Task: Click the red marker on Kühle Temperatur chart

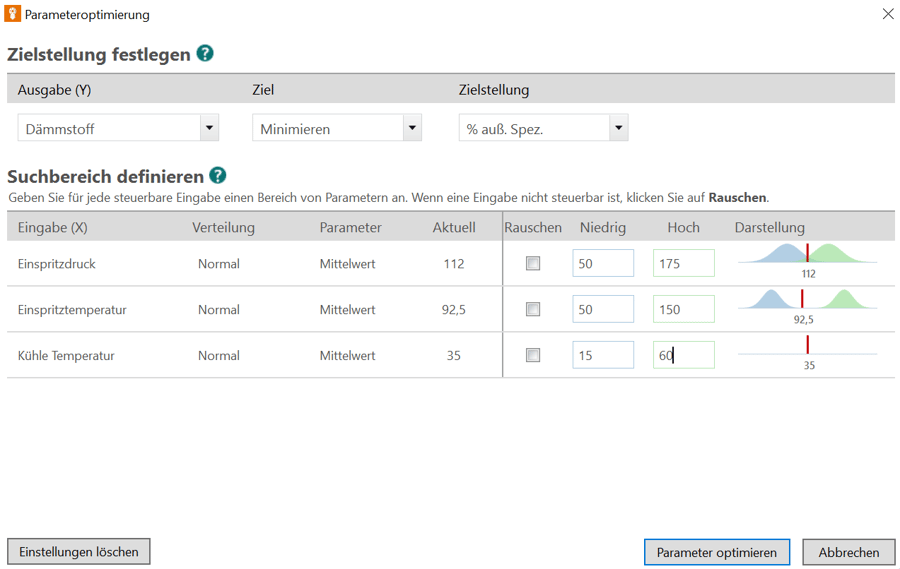Action: coord(808,346)
